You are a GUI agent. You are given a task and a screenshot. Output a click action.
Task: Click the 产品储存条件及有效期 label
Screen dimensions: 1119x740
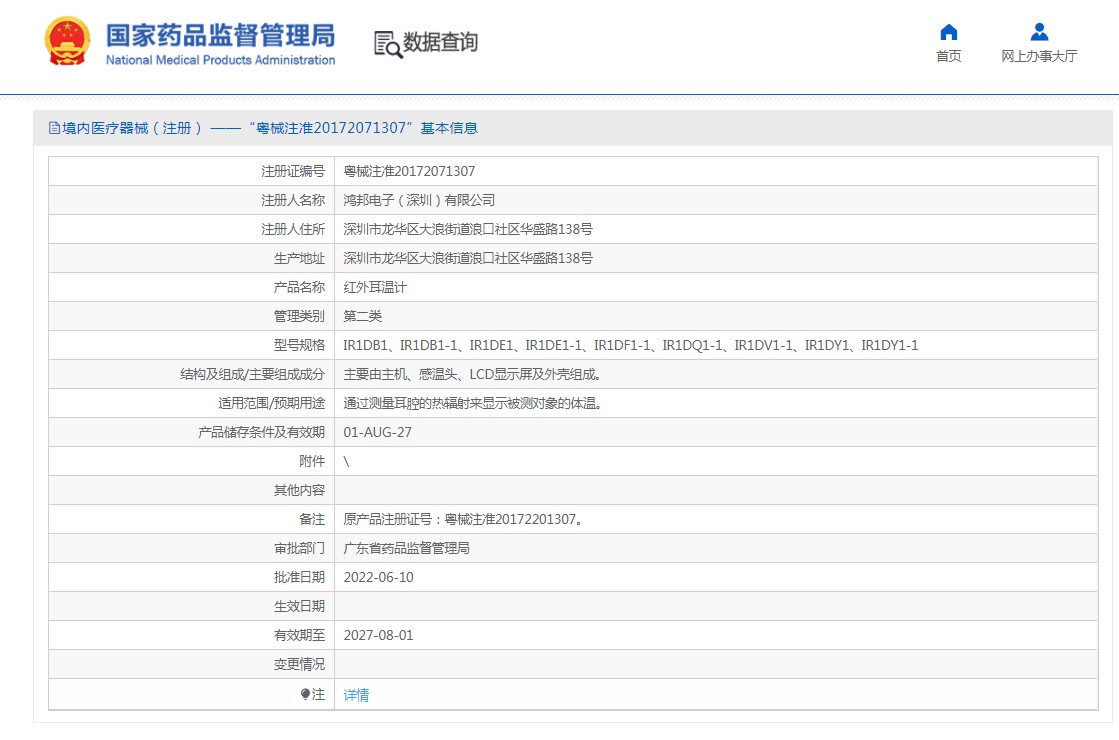point(261,432)
